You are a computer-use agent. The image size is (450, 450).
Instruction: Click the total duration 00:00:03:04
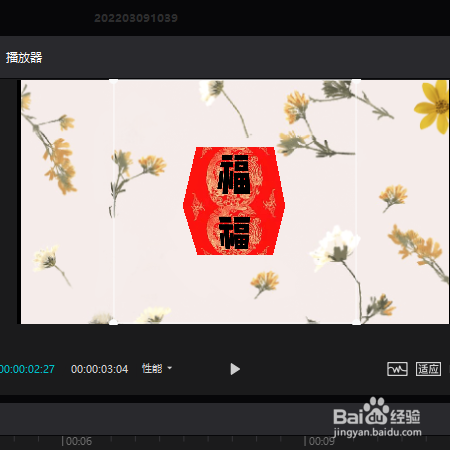(x=99, y=369)
